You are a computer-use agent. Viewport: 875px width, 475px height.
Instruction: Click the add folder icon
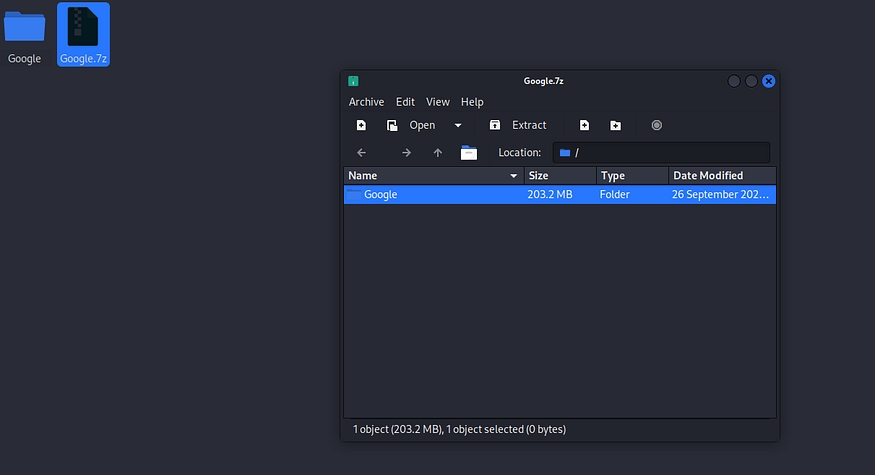[615, 125]
